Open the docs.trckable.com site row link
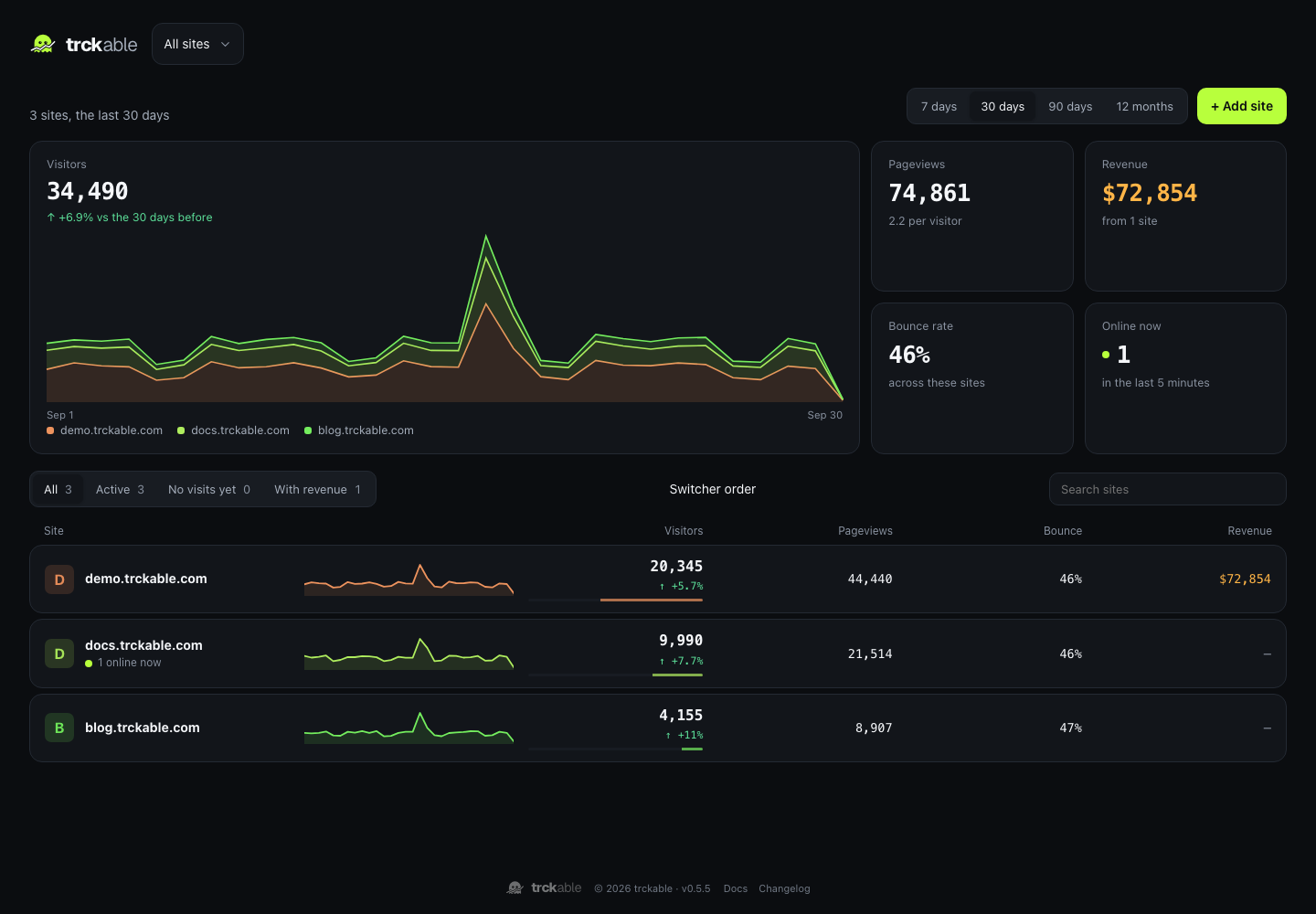This screenshot has height=914, width=1316. [x=143, y=645]
